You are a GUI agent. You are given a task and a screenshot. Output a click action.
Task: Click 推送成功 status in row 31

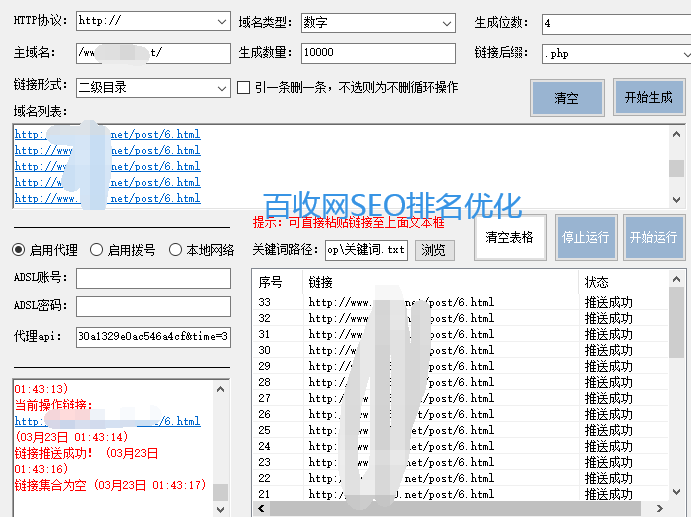pyautogui.click(x=609, y=335)
